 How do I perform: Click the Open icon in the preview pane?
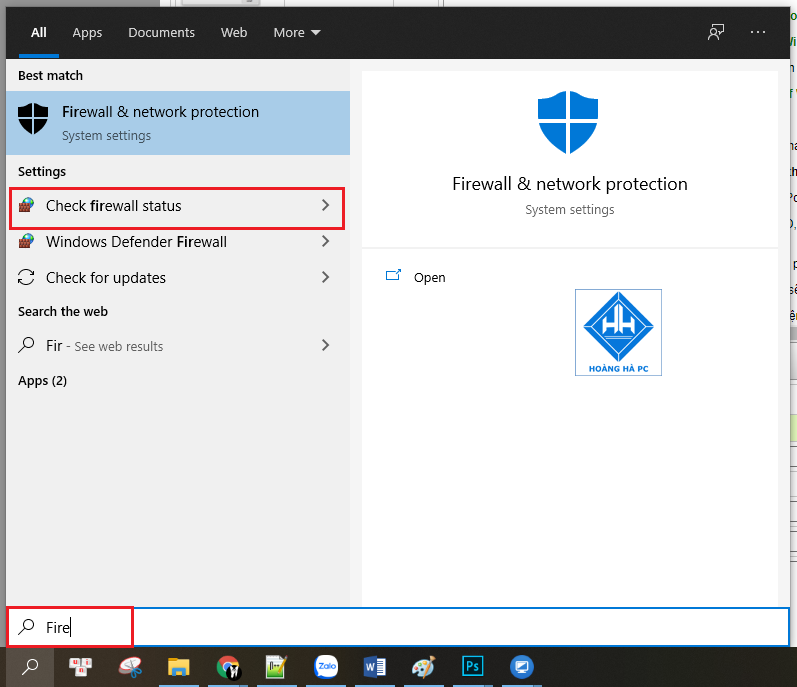click(x=393, y=275)
